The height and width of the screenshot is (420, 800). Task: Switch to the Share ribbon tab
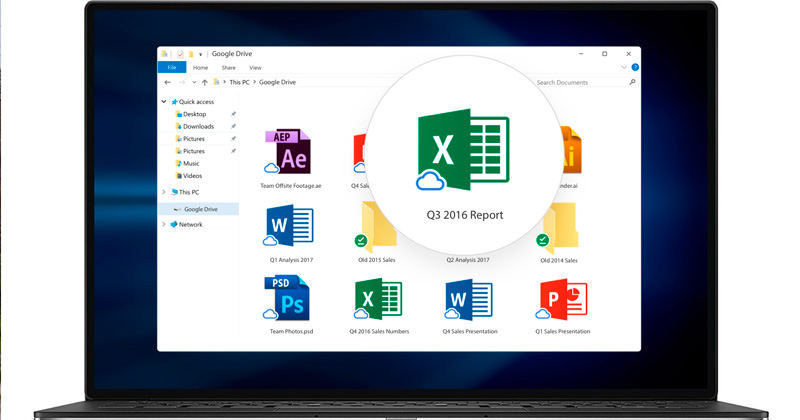228,68
